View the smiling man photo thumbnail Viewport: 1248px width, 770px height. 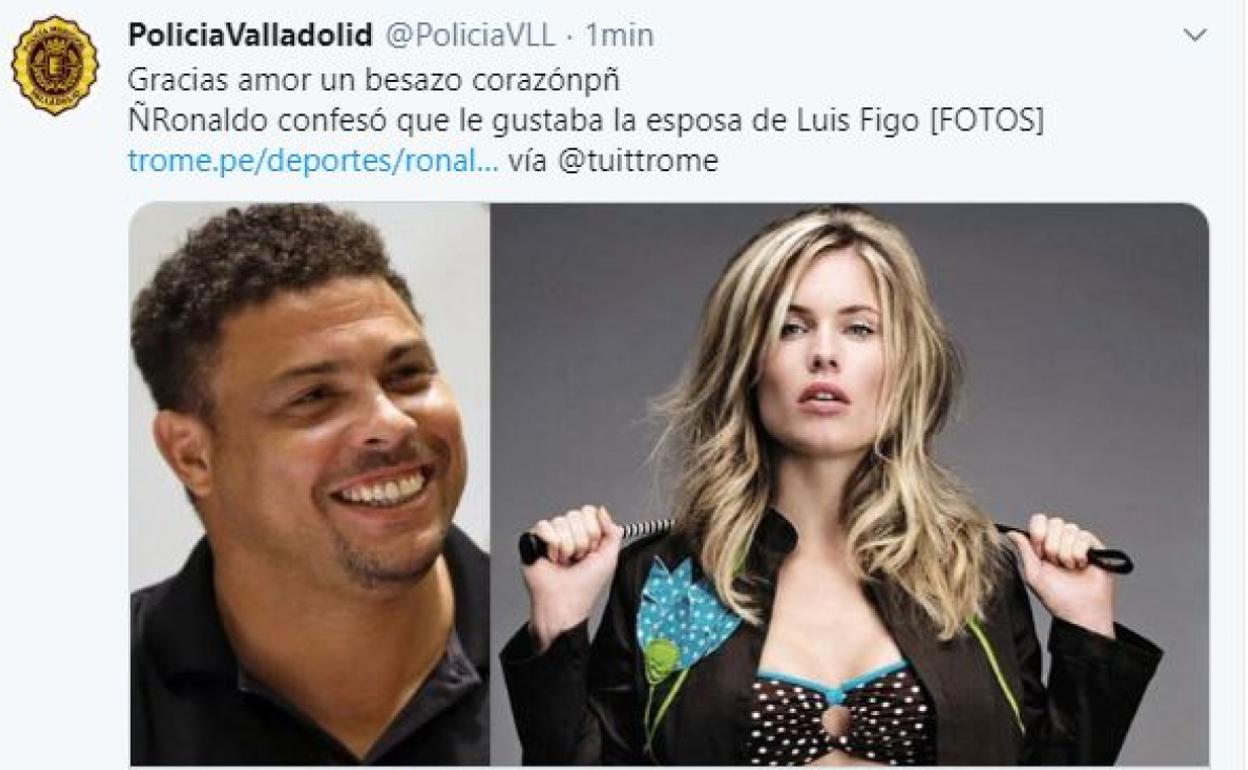[x=309, y=484]
